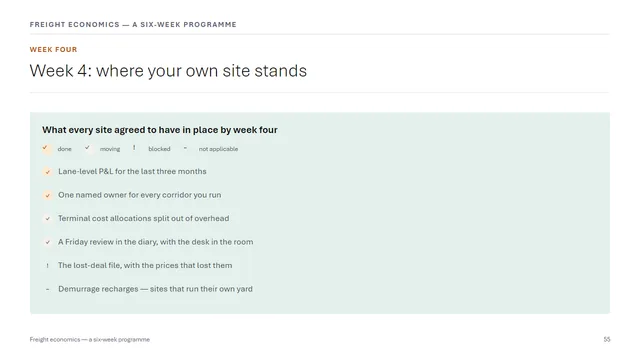
Task: Select 'The lost-deal file' checklist line
Action: 145,265
